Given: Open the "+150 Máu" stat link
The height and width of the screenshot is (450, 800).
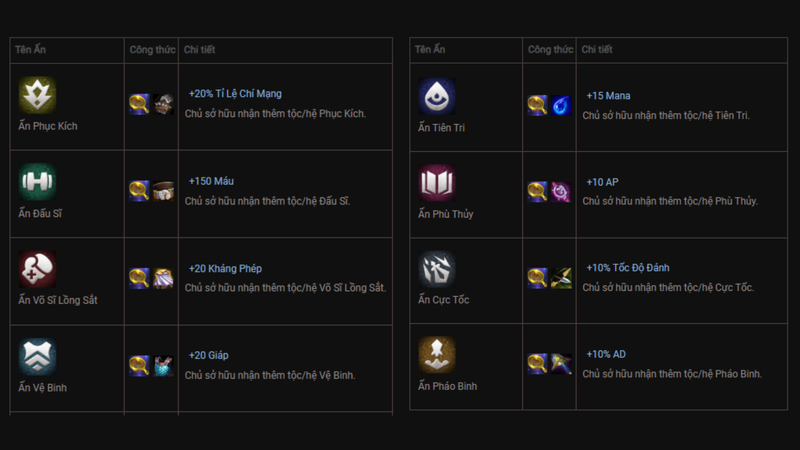Looking at the screenshot, I should [x=211, y=182].
